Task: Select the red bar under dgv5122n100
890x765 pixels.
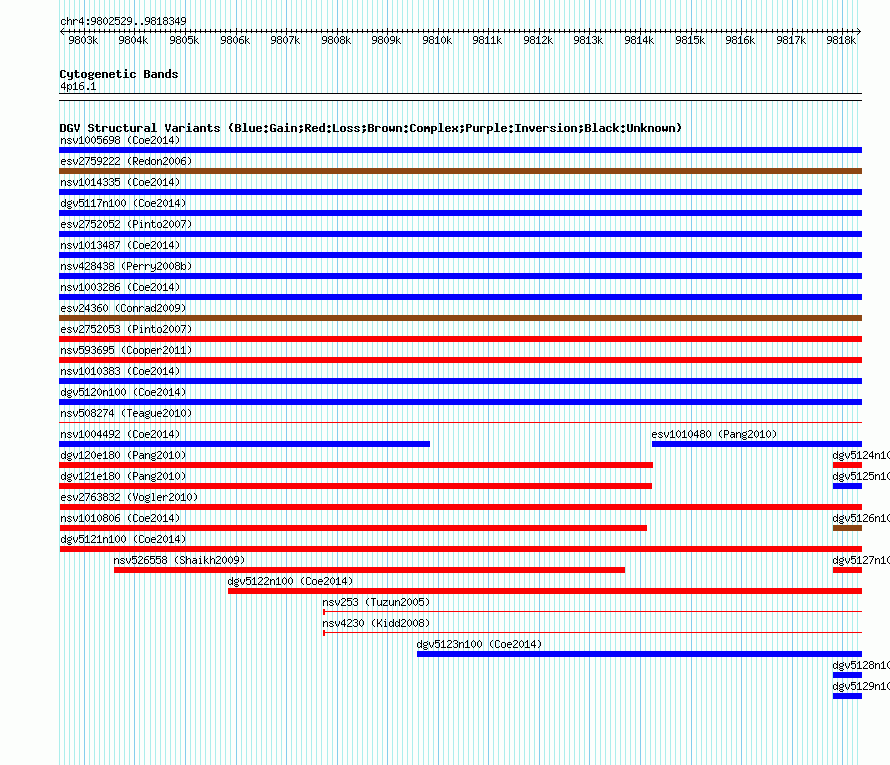Action: 545,591
